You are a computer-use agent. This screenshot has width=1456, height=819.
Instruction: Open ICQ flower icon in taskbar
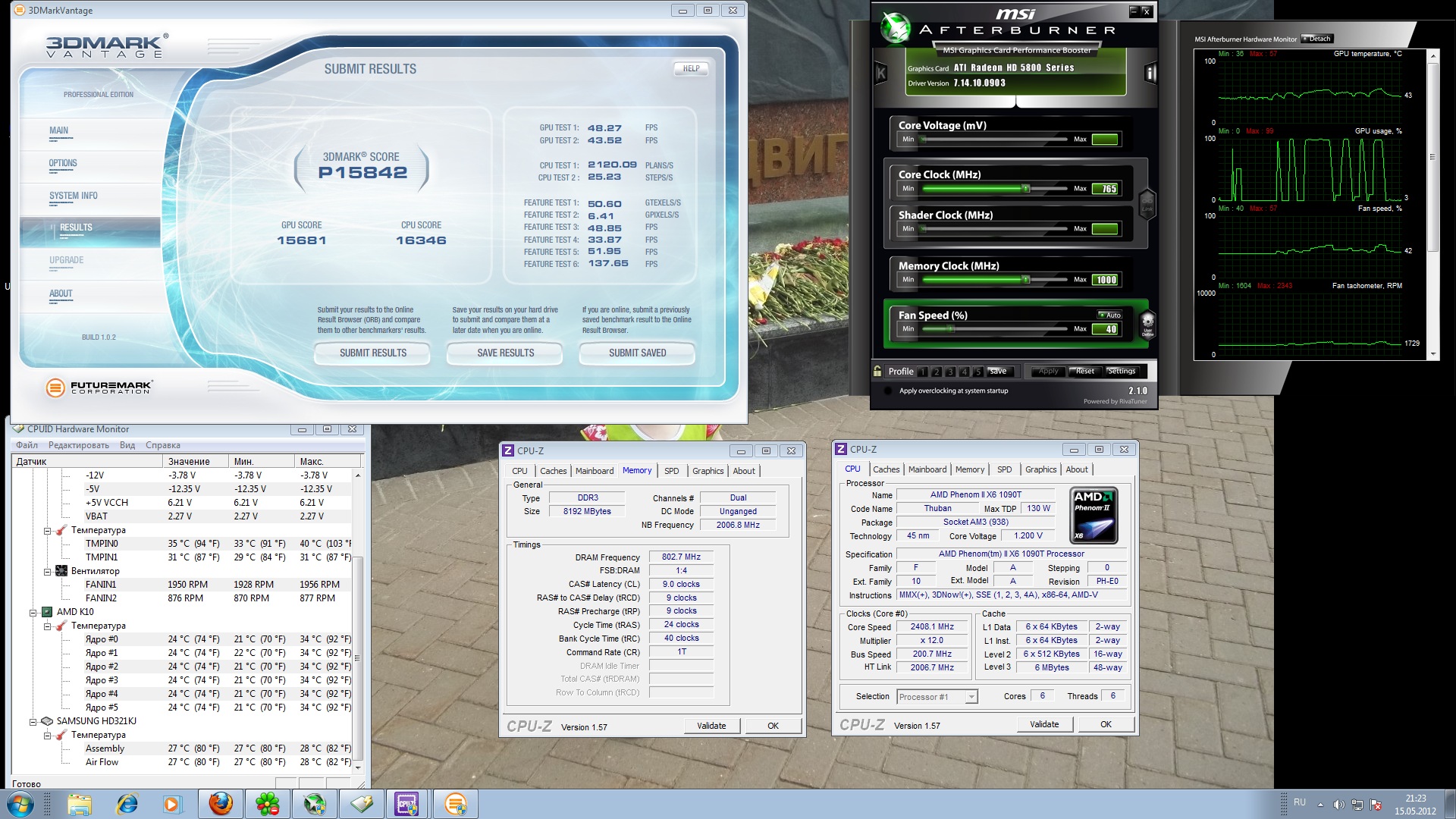[267, 804]
